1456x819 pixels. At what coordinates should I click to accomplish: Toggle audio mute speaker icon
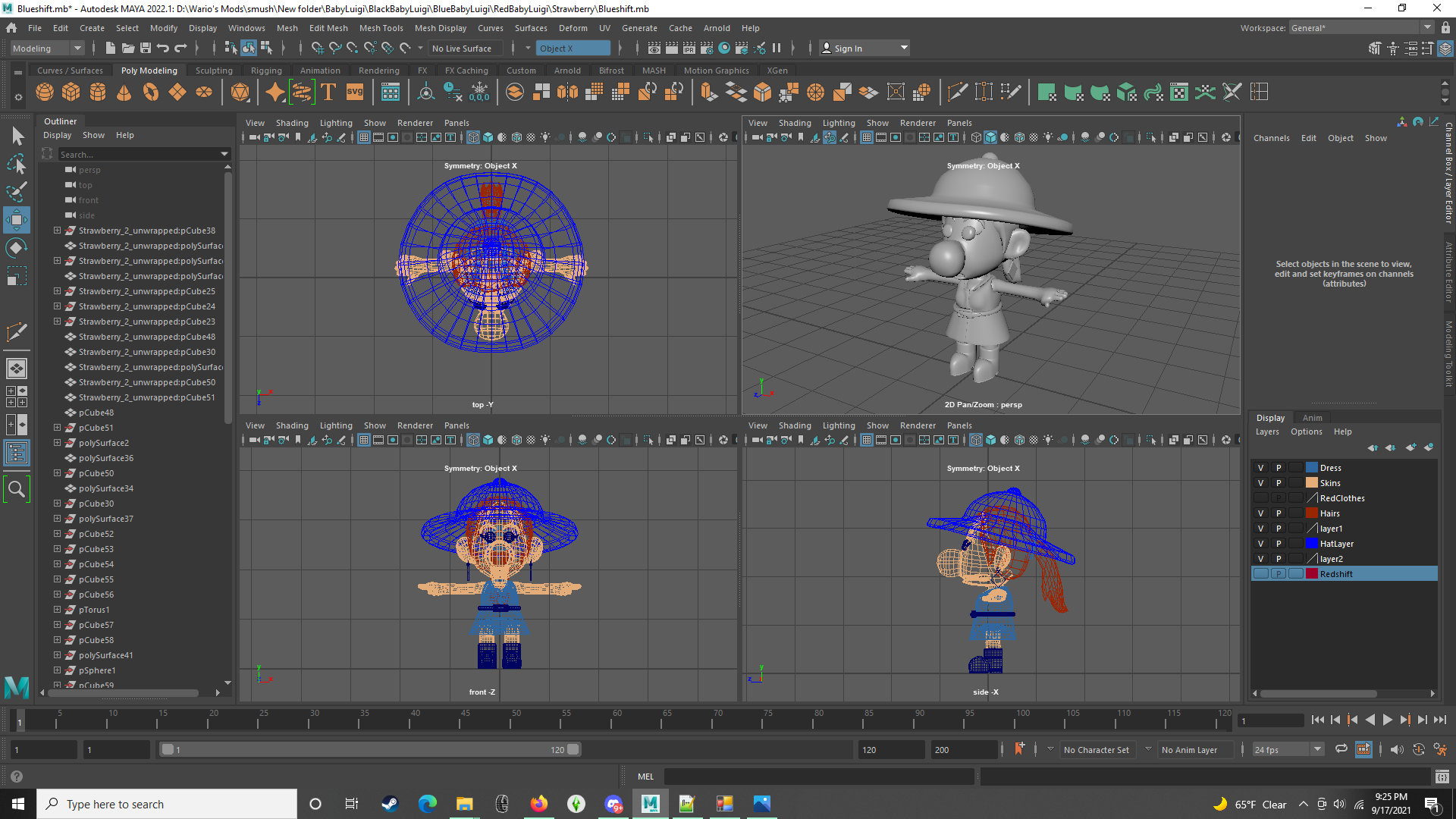tap(1396, 749)
